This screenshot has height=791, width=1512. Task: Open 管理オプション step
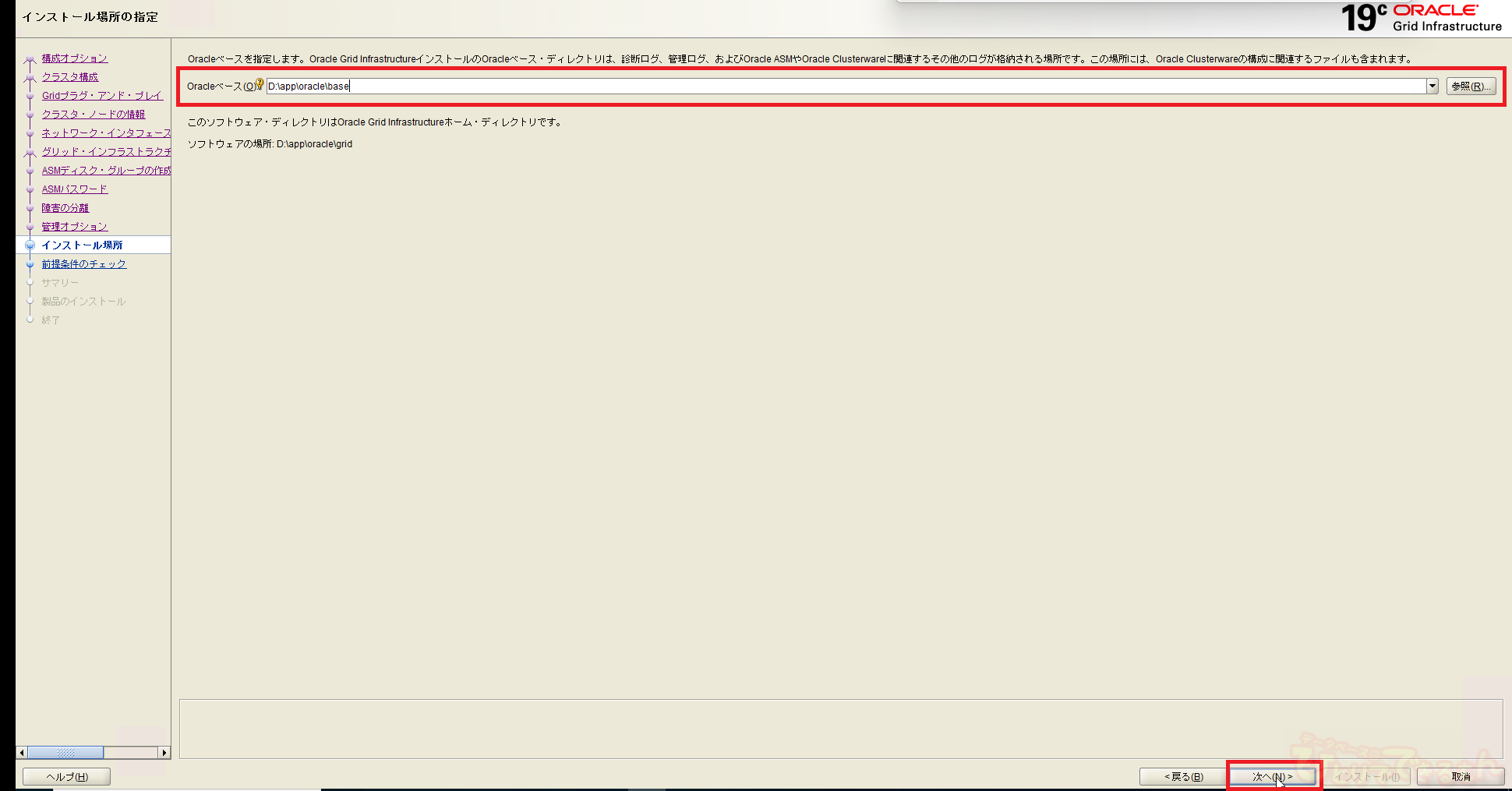[75, 227]
